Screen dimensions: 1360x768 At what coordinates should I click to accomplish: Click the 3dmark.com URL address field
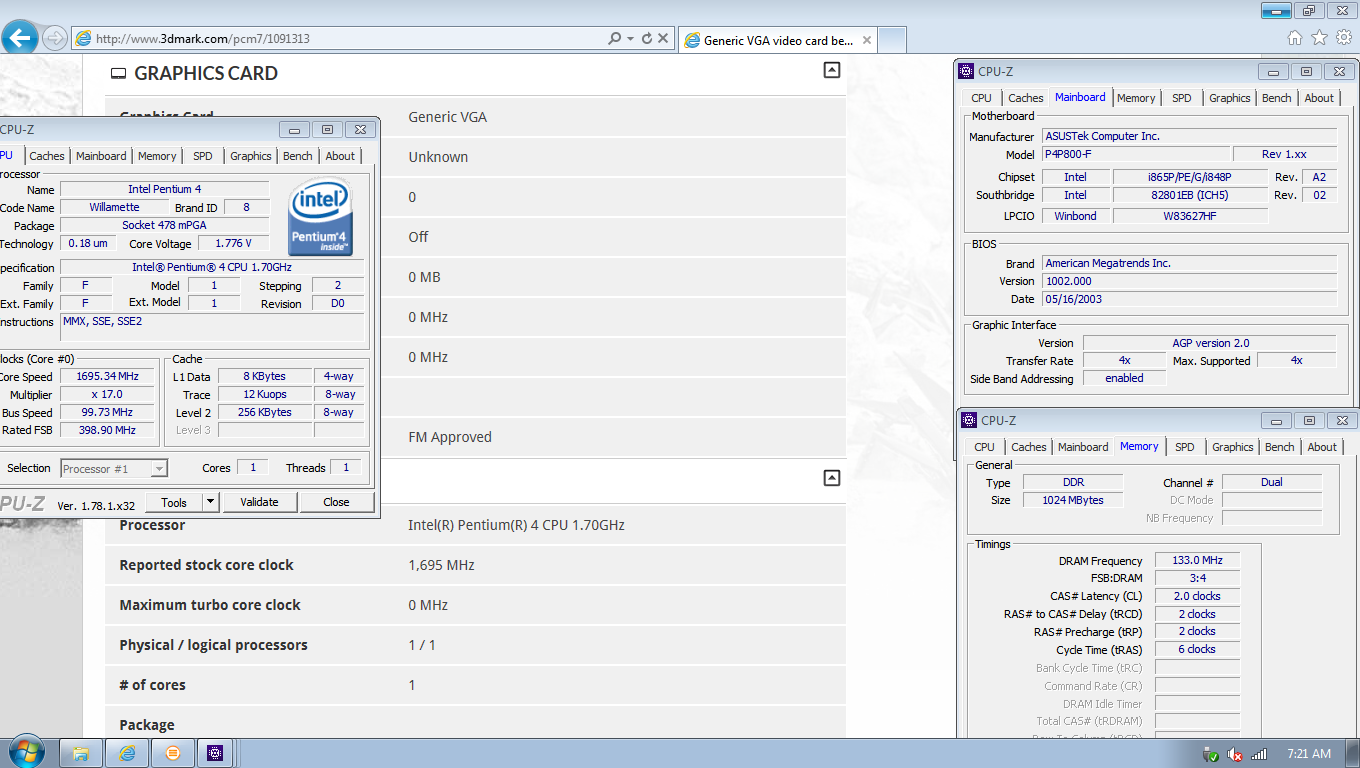coord(340,39)
